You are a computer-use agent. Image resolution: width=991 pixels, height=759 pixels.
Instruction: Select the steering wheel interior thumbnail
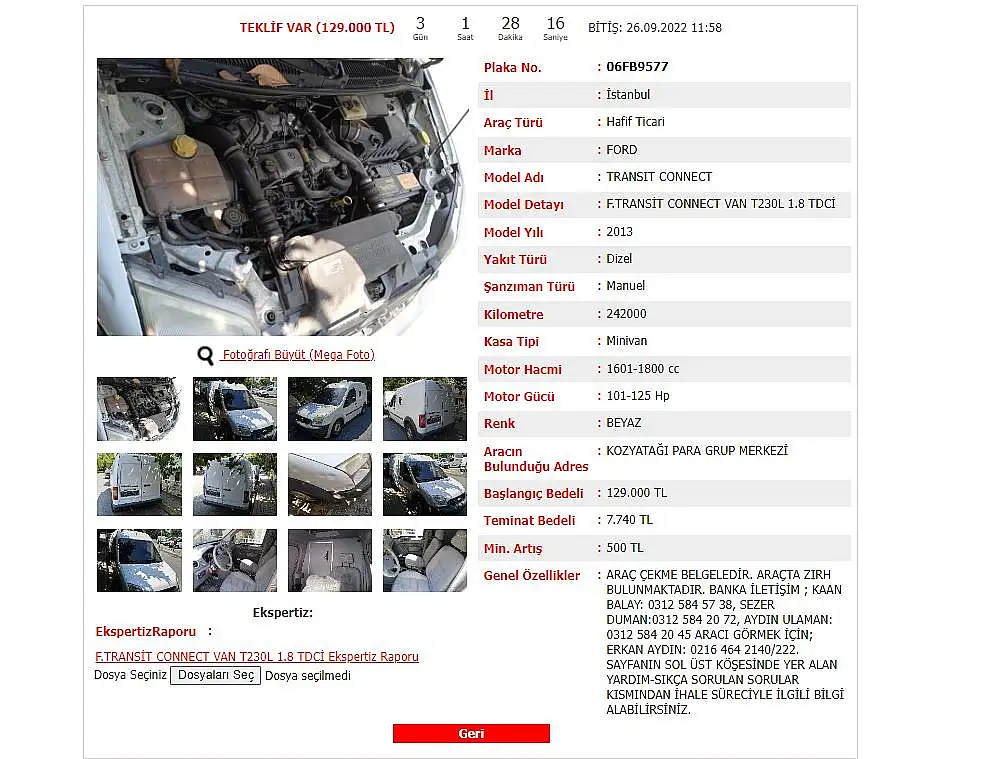234,561
